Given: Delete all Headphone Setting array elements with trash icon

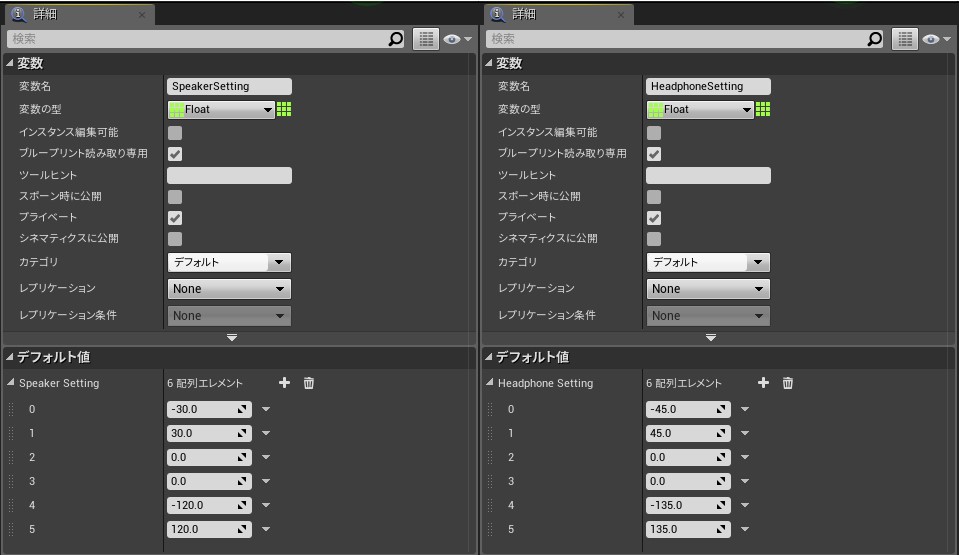Looking at the screenshot, I should point(788,383).
